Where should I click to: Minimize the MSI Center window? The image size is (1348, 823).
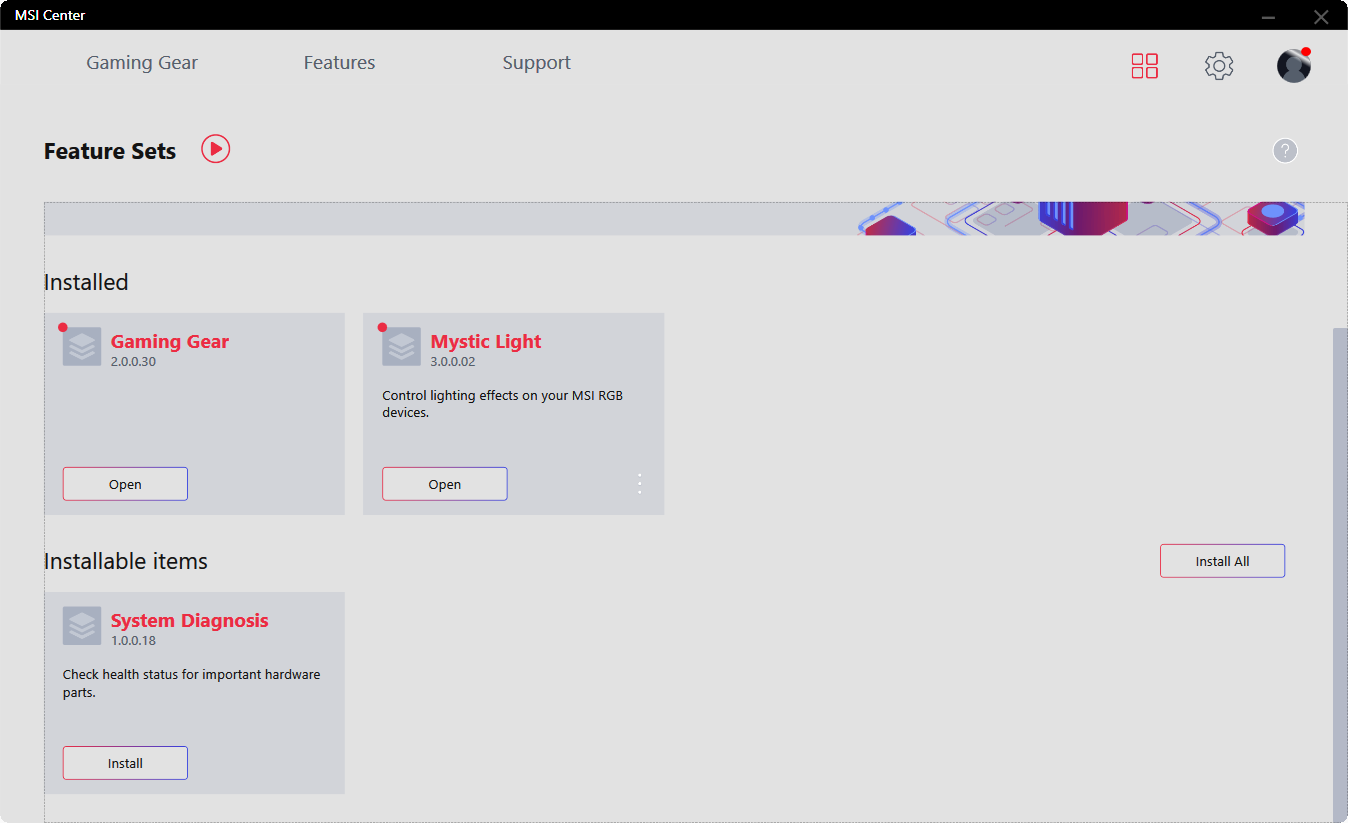tap(1268, 16)
